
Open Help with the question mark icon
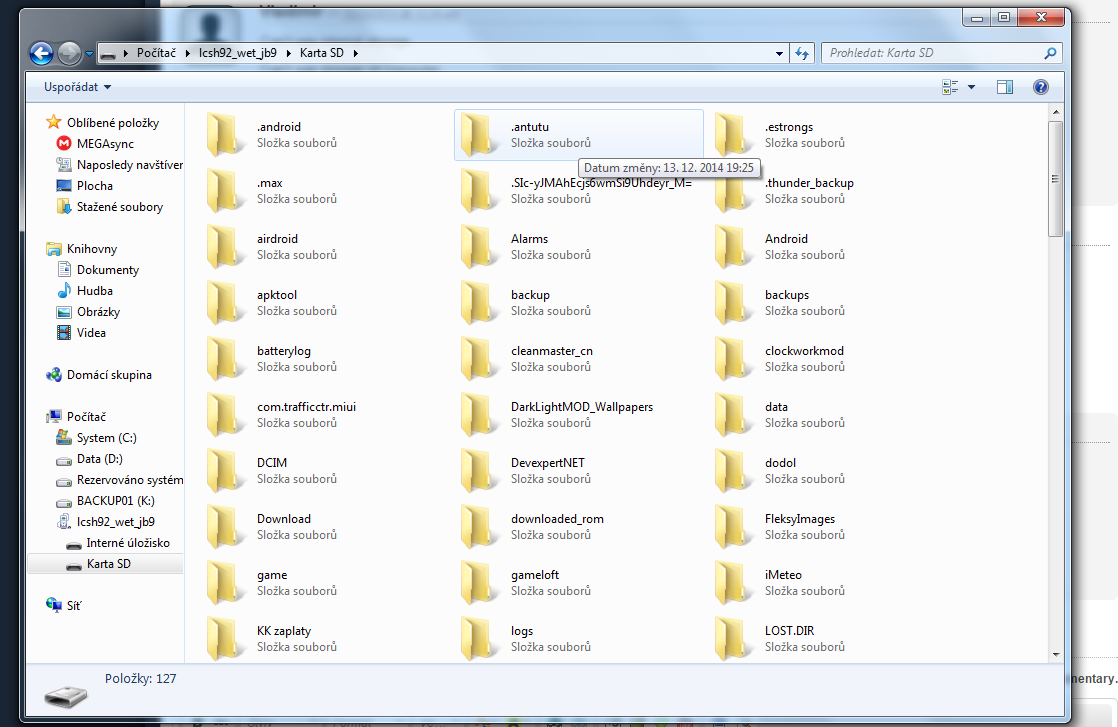[x=1041, y=87]
